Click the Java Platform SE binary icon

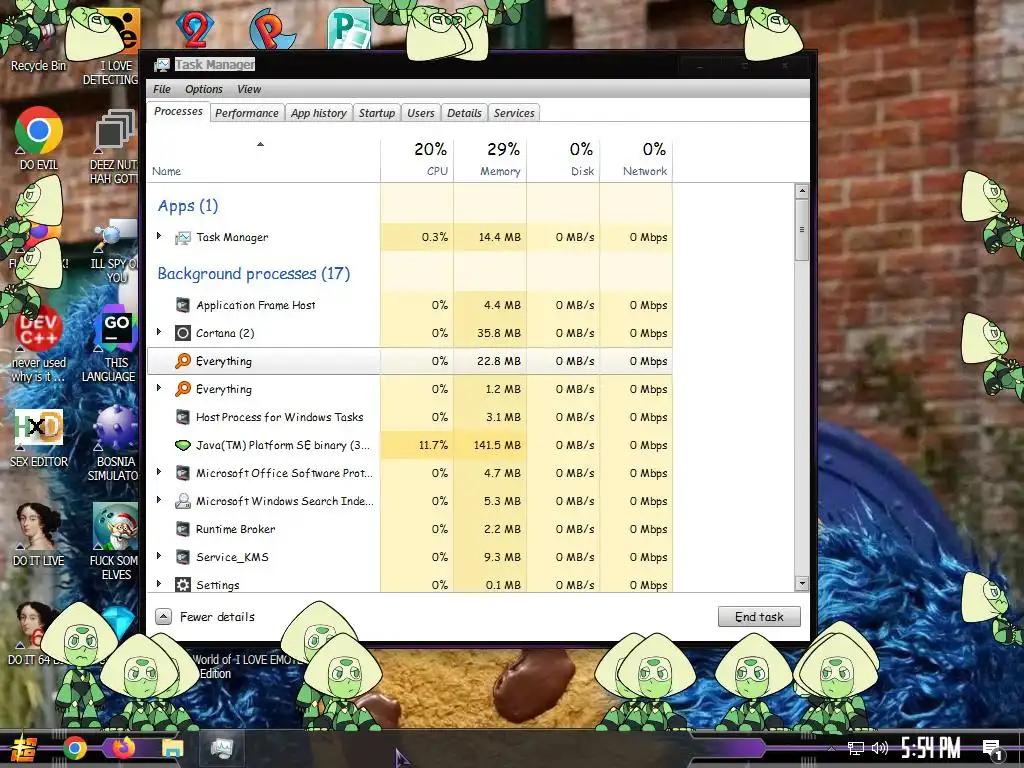(x=183, y=445)
